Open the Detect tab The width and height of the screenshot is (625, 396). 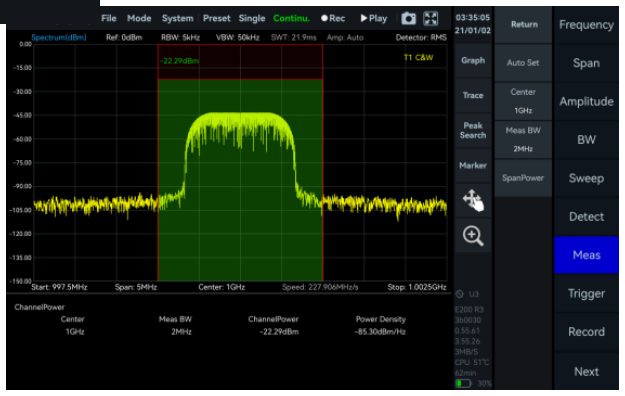pos(586,217)
